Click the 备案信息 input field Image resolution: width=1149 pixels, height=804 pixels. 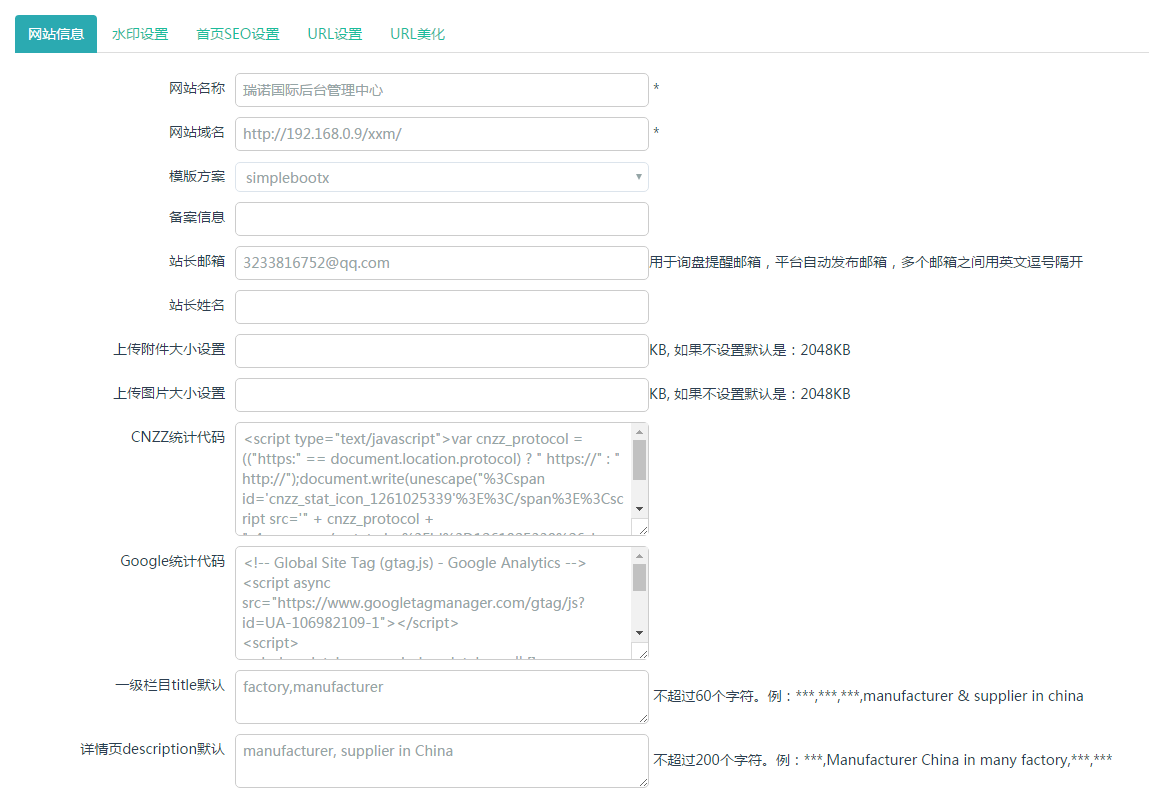pos(442,219)
